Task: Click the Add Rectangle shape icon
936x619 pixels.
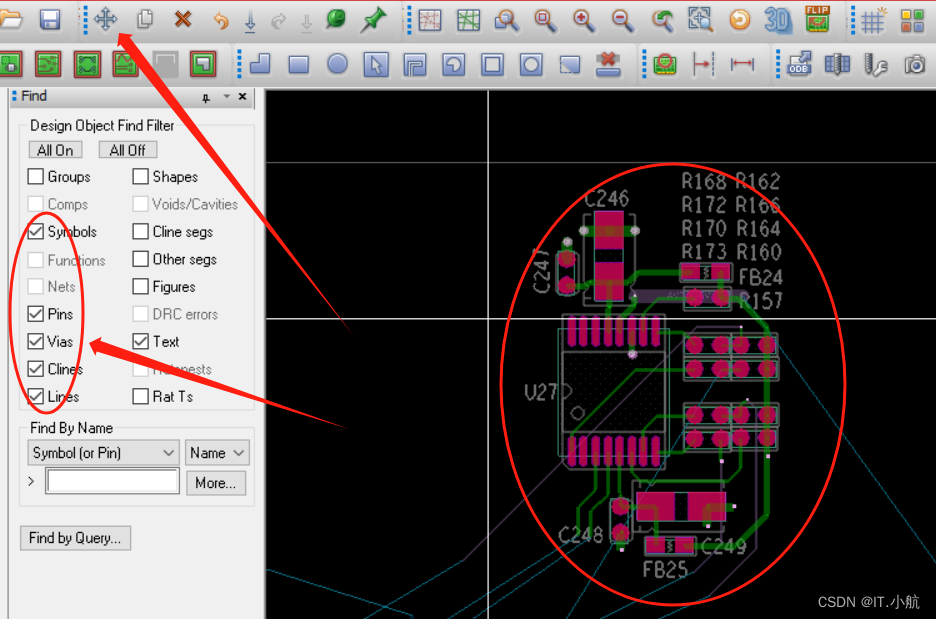Action: tap(298, 64)
